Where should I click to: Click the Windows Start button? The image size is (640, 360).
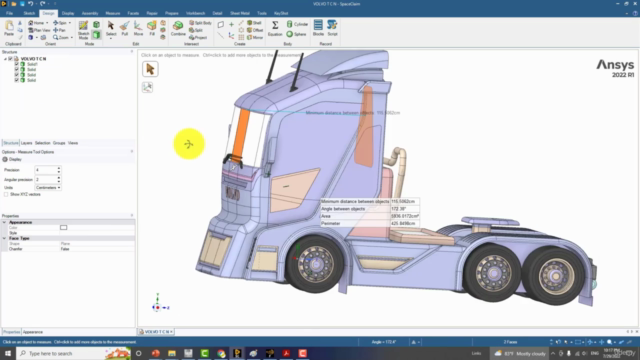pos(8,353)
